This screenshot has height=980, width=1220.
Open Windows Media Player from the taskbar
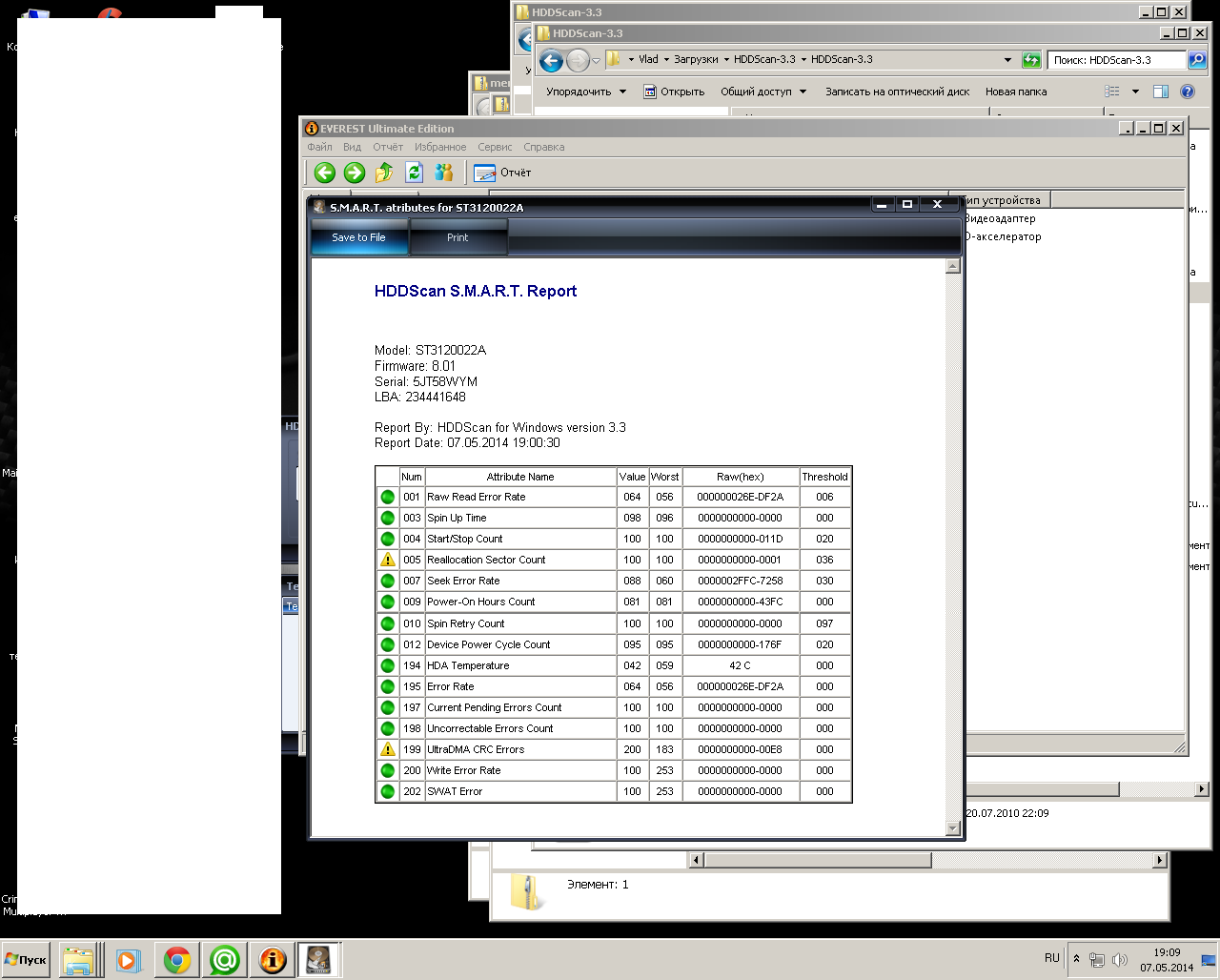[128, 960]
